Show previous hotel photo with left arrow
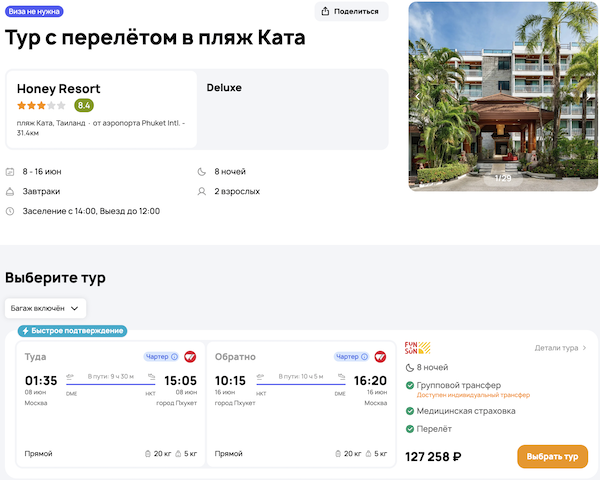 click(x=417, y=96)
